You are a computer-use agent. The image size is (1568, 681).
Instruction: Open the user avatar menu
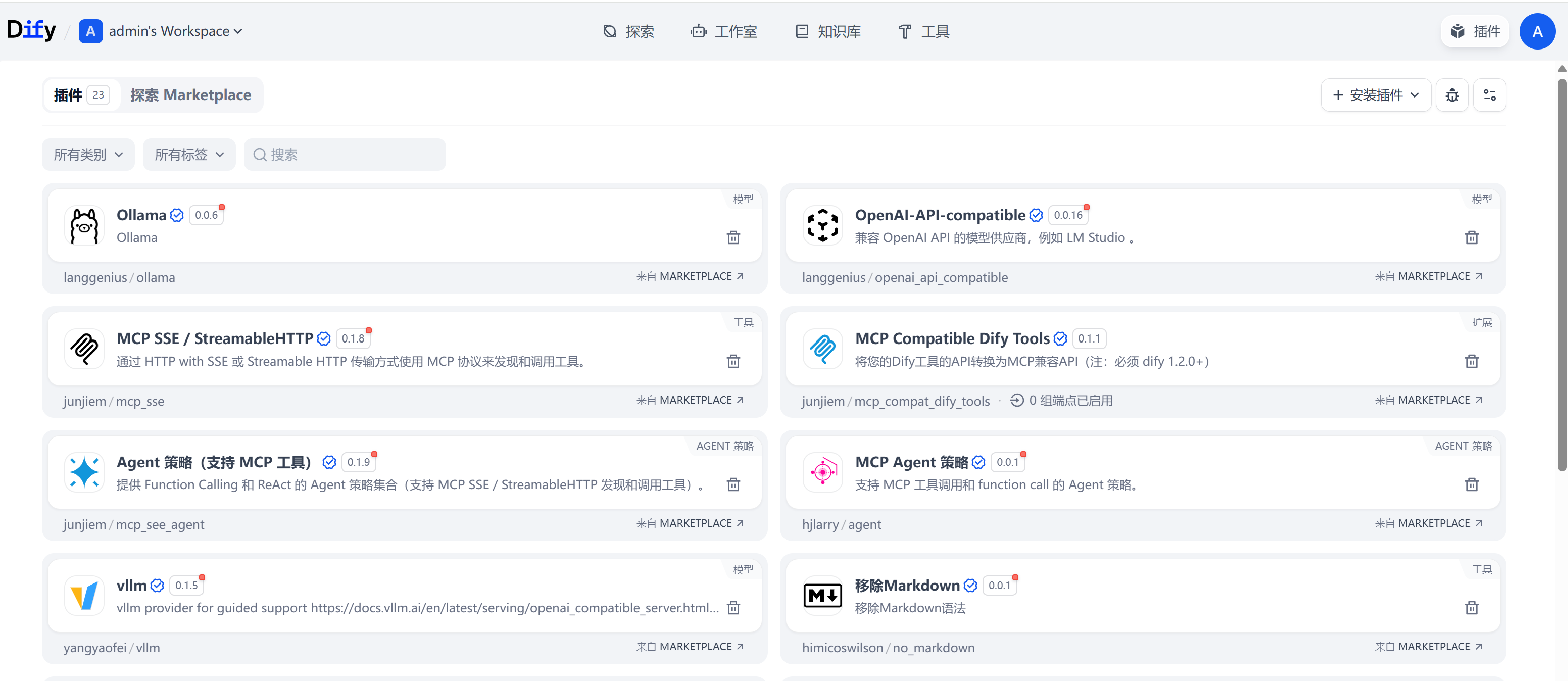(x=1537, y=32)
